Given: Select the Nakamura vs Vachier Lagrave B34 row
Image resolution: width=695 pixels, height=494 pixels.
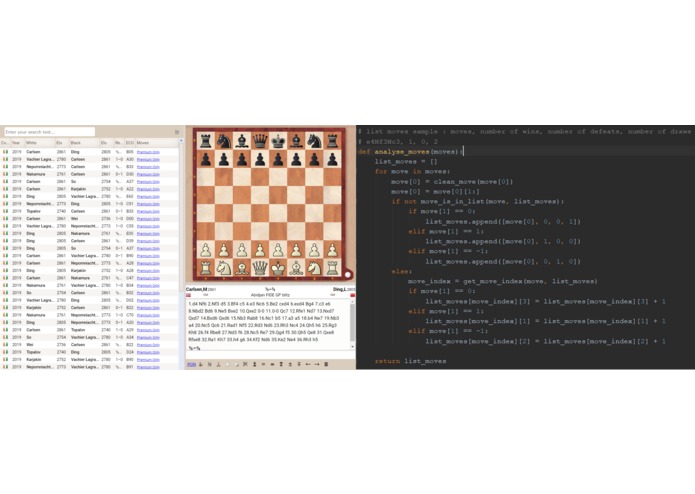Looking at the screenshot, I should point(90,285).
